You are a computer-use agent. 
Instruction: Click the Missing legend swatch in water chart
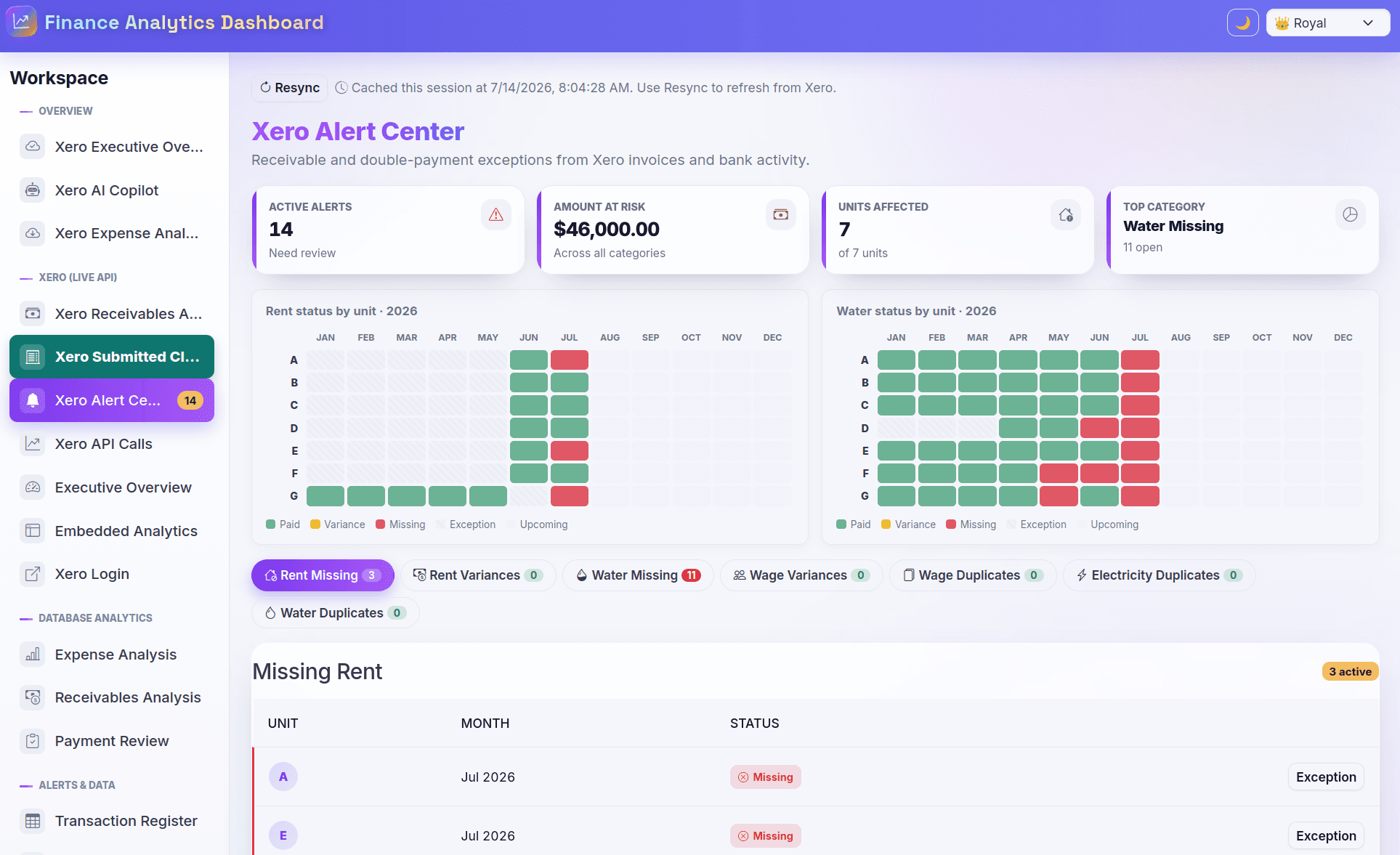pyautogui.click(x=950, y=524)
